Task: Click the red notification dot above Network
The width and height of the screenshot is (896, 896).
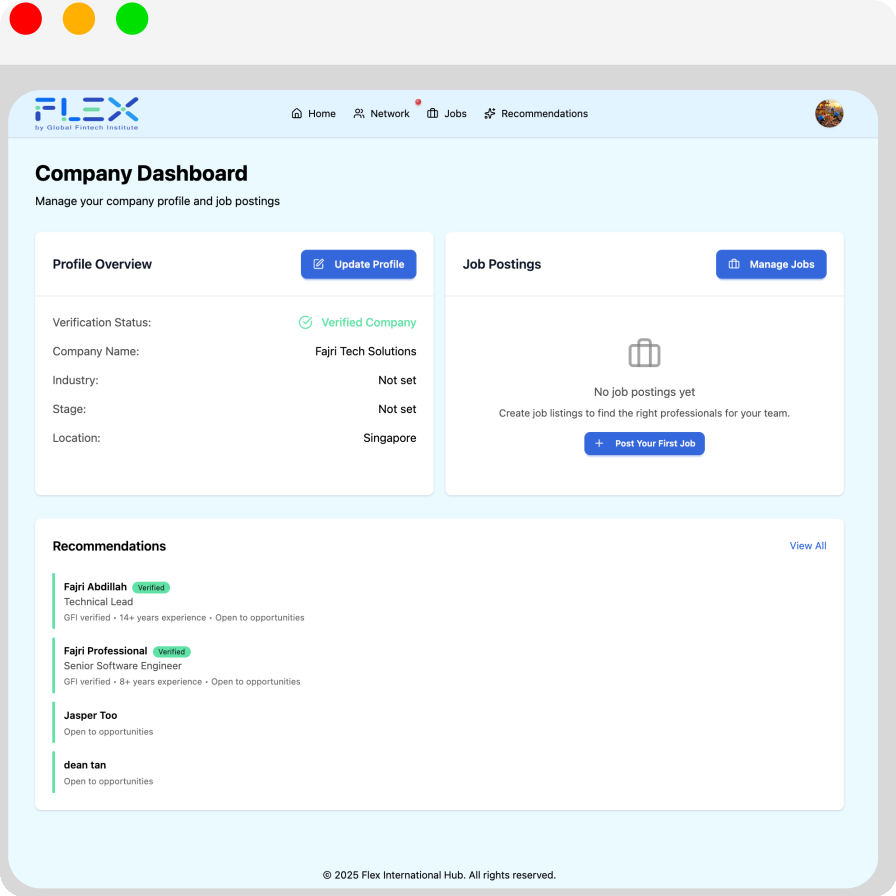Action: pyautogui.click(x=417, y=101)
